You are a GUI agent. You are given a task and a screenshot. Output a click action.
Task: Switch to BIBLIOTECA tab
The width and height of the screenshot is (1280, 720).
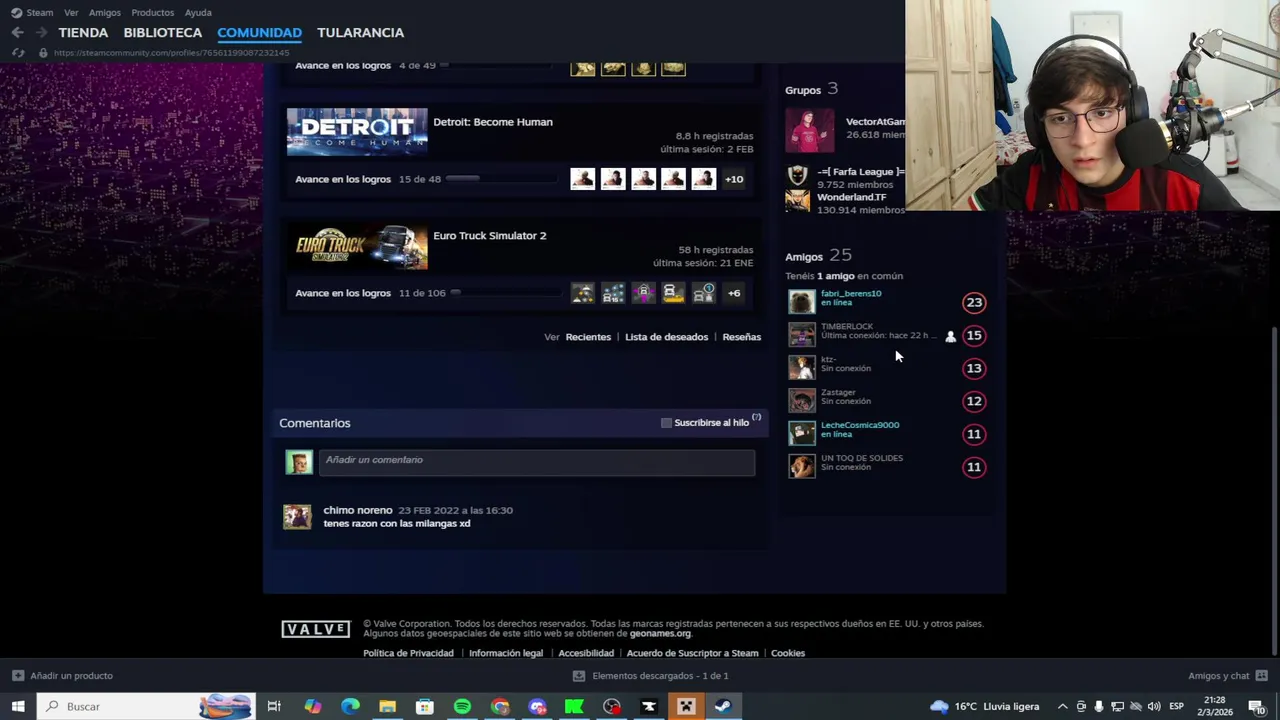(x=163, y=33)
